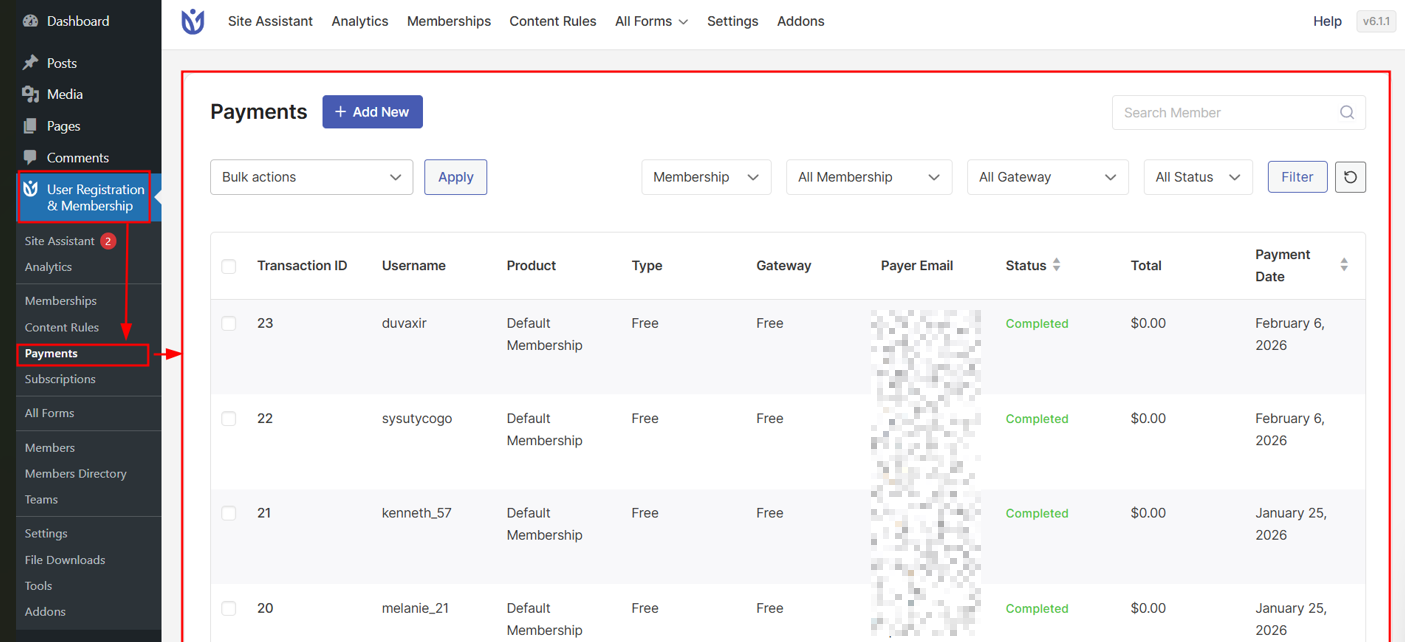
Task: Open Settings from the top navigation
Action: (732, 21)
